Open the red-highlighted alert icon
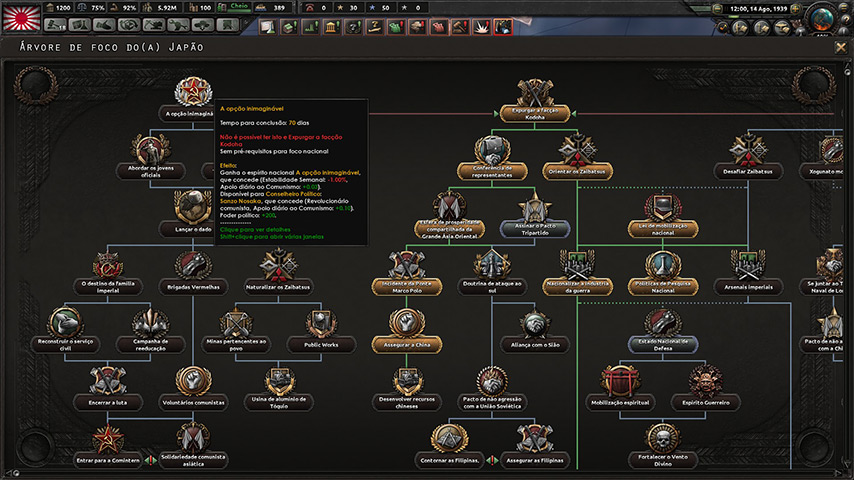This screenshot has height=480, width=854. point(503,27)
